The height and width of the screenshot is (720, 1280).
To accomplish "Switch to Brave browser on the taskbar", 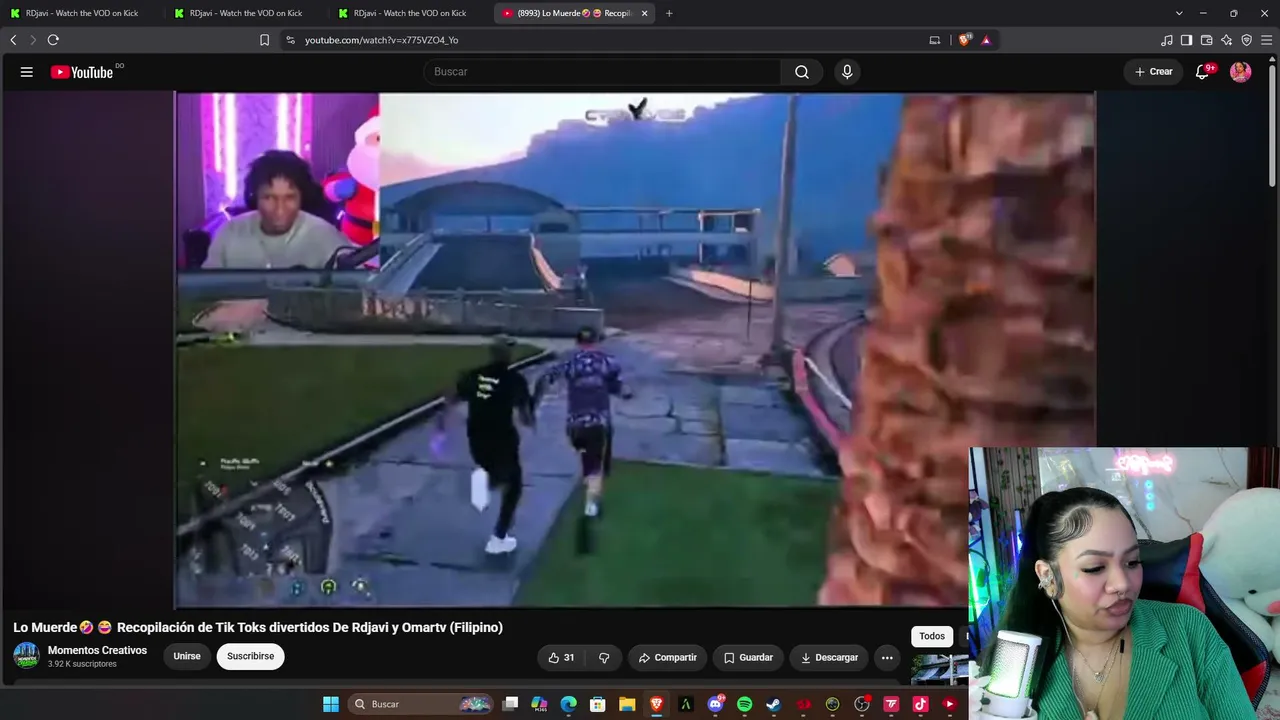I will click(657, 704).
